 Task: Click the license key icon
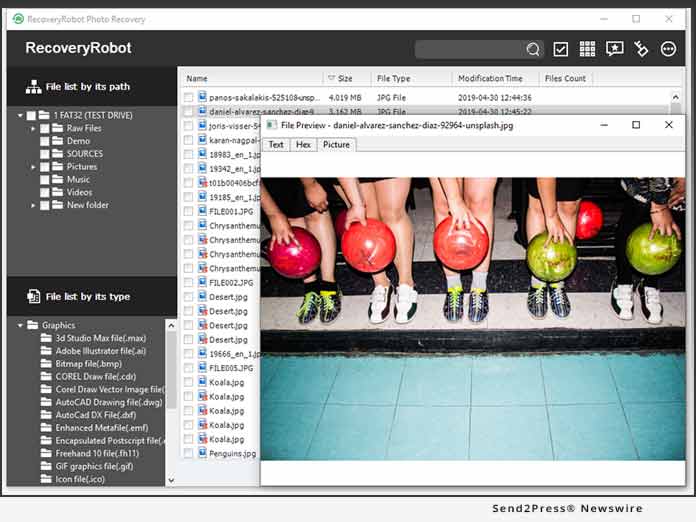point(641,49)
